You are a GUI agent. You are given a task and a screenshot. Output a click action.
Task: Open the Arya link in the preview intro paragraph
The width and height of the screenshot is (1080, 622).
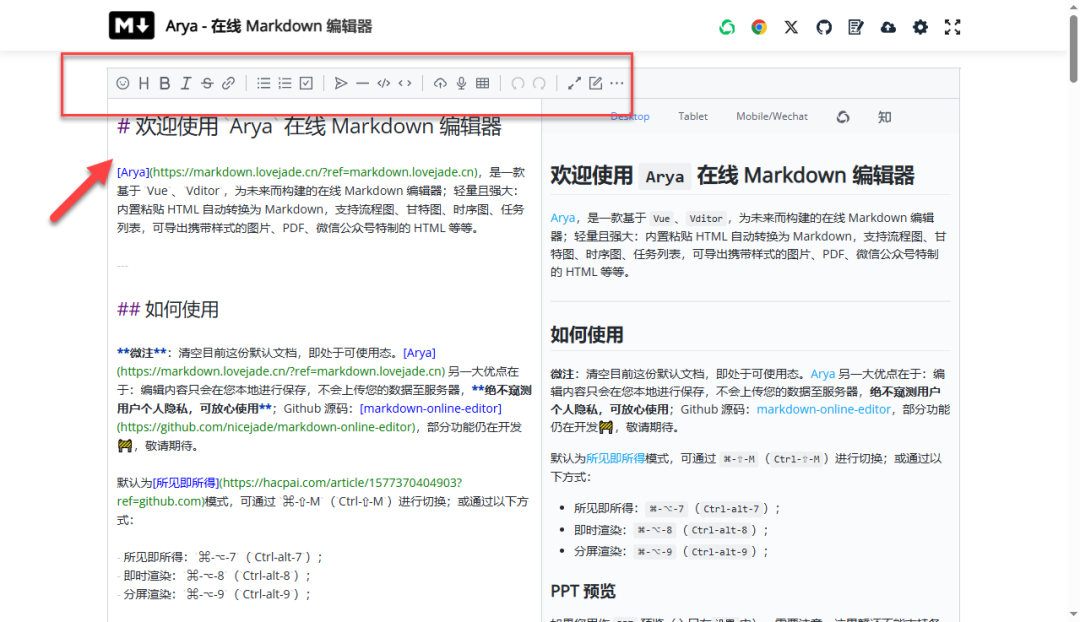pyautogui.click(x=562, y=218)
